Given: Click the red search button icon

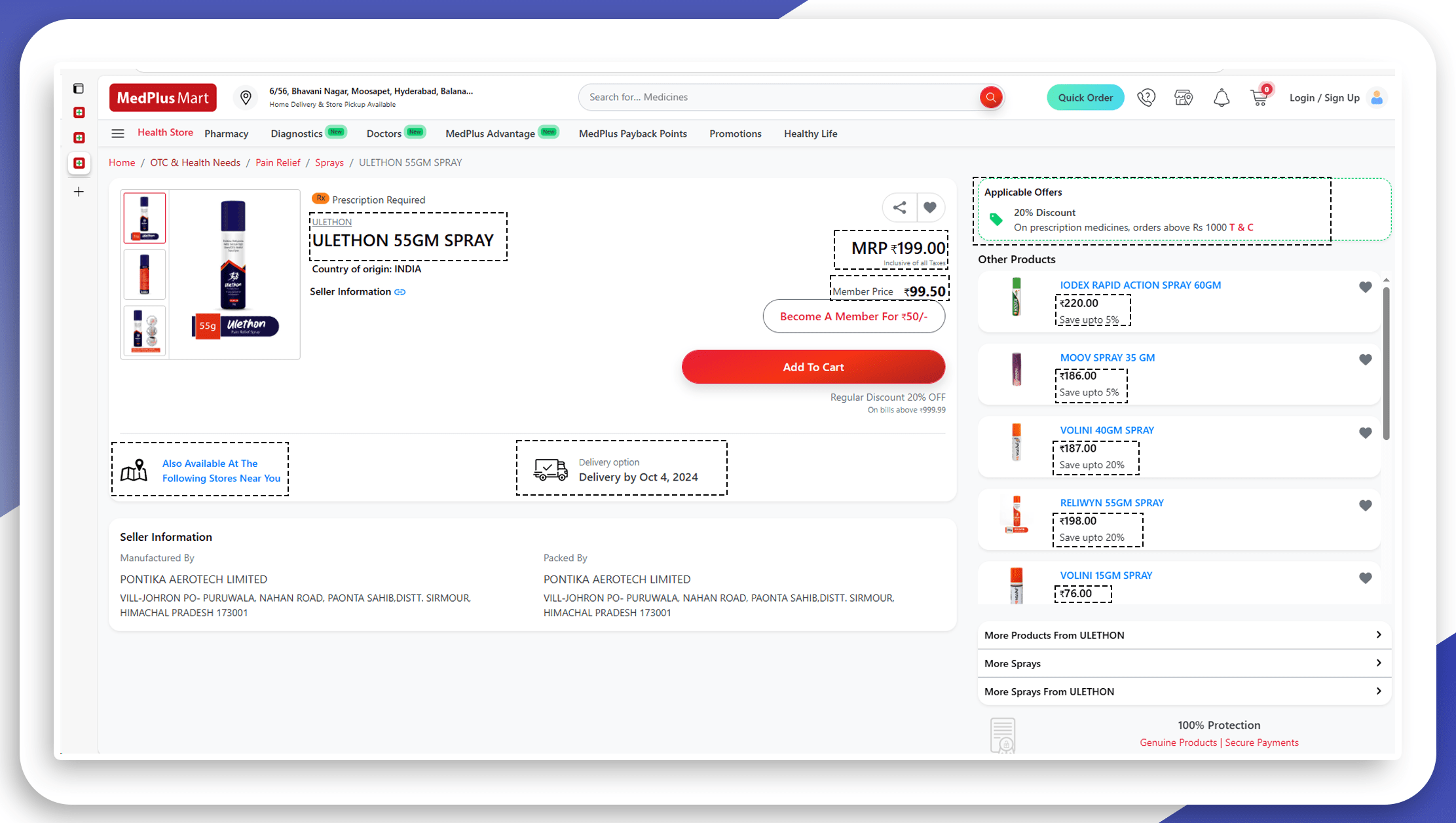Looking at the screenshot, I should click(991, 98).
